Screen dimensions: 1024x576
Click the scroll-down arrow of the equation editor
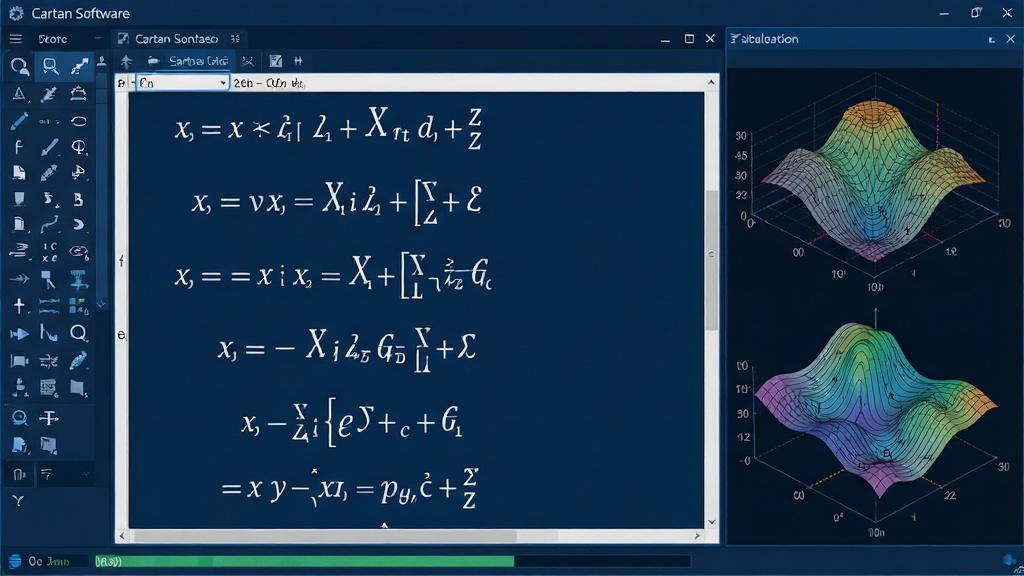click(x=711, y=522)
